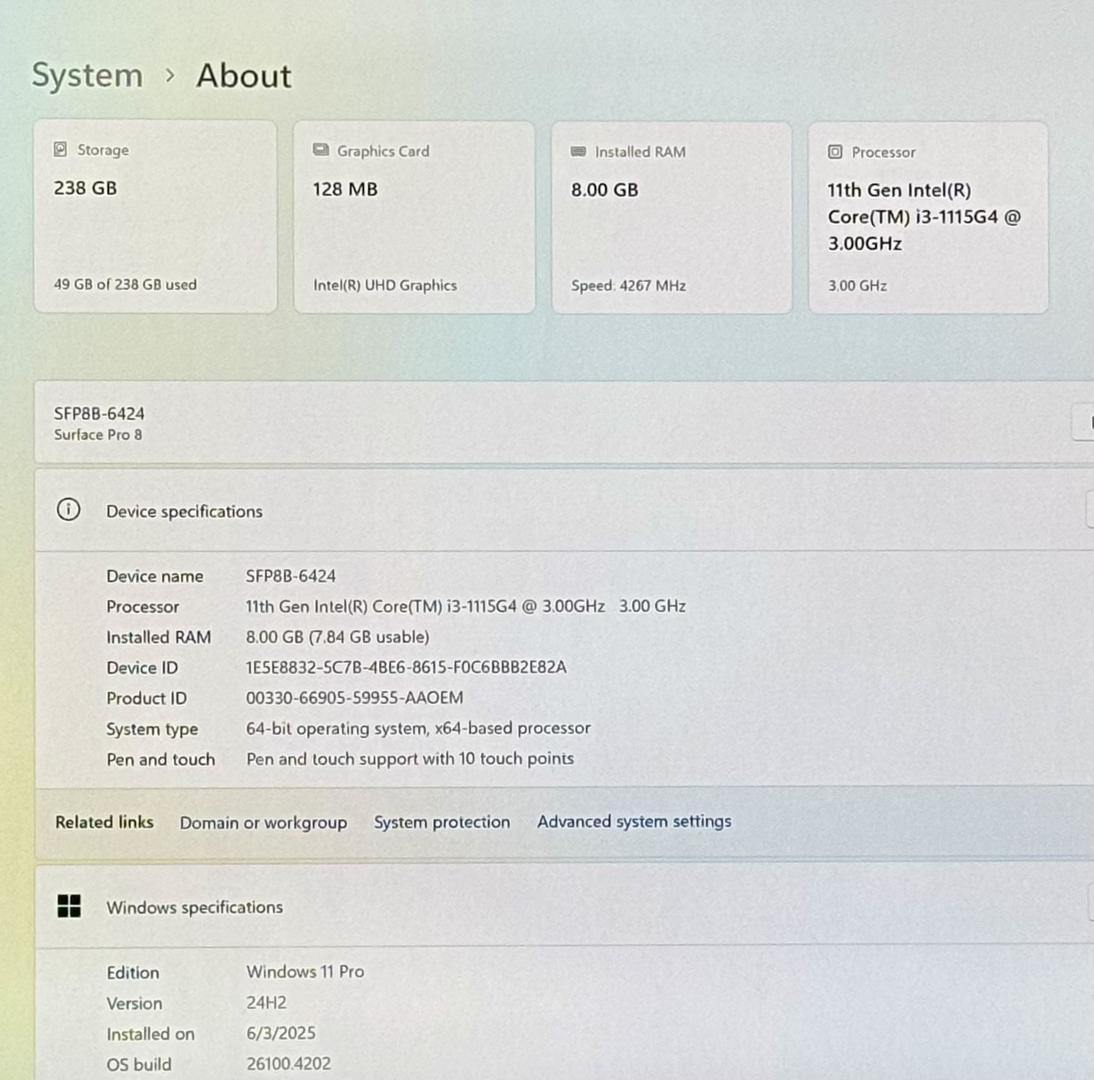Click the Storage label in the top card

coord(103,150)
